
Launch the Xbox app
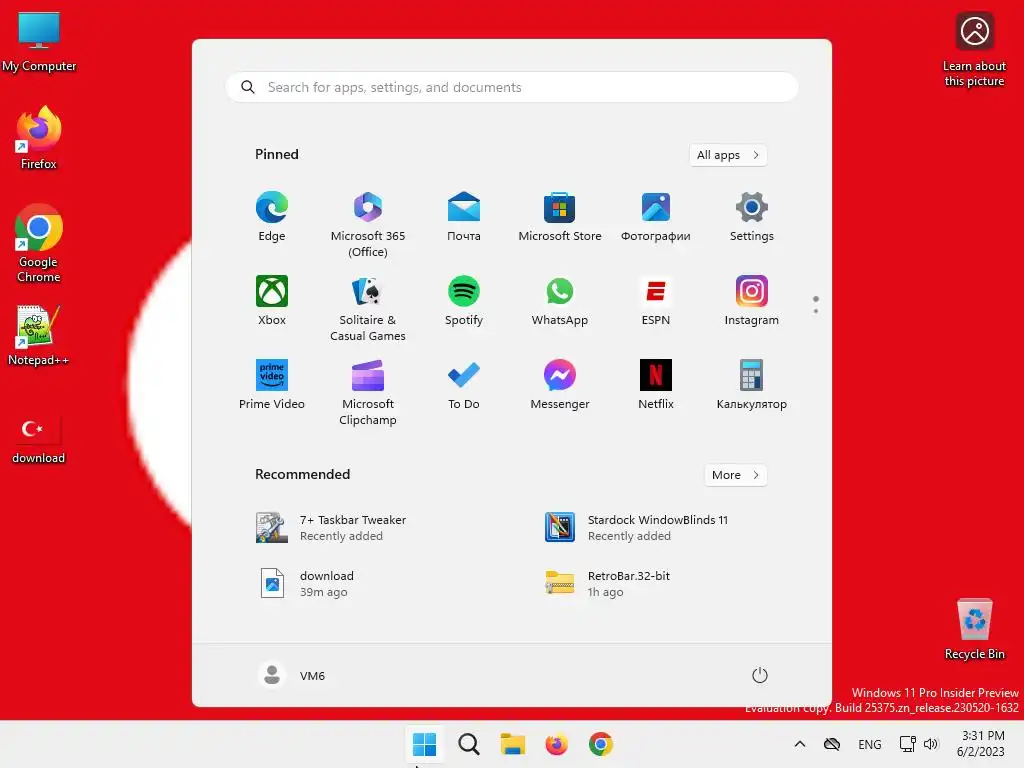[x=272, y=300]
